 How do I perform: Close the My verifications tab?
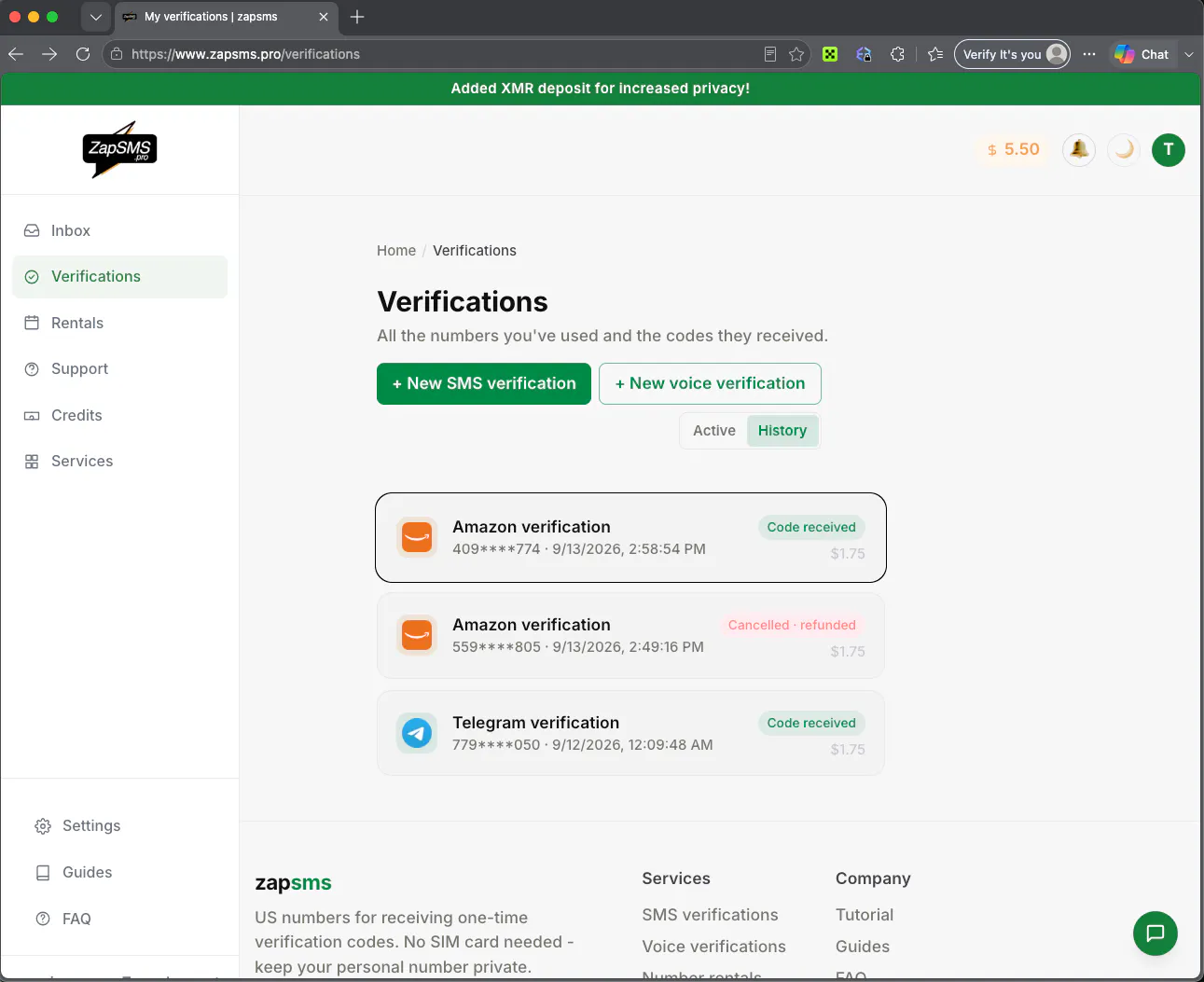coord(324,17)
